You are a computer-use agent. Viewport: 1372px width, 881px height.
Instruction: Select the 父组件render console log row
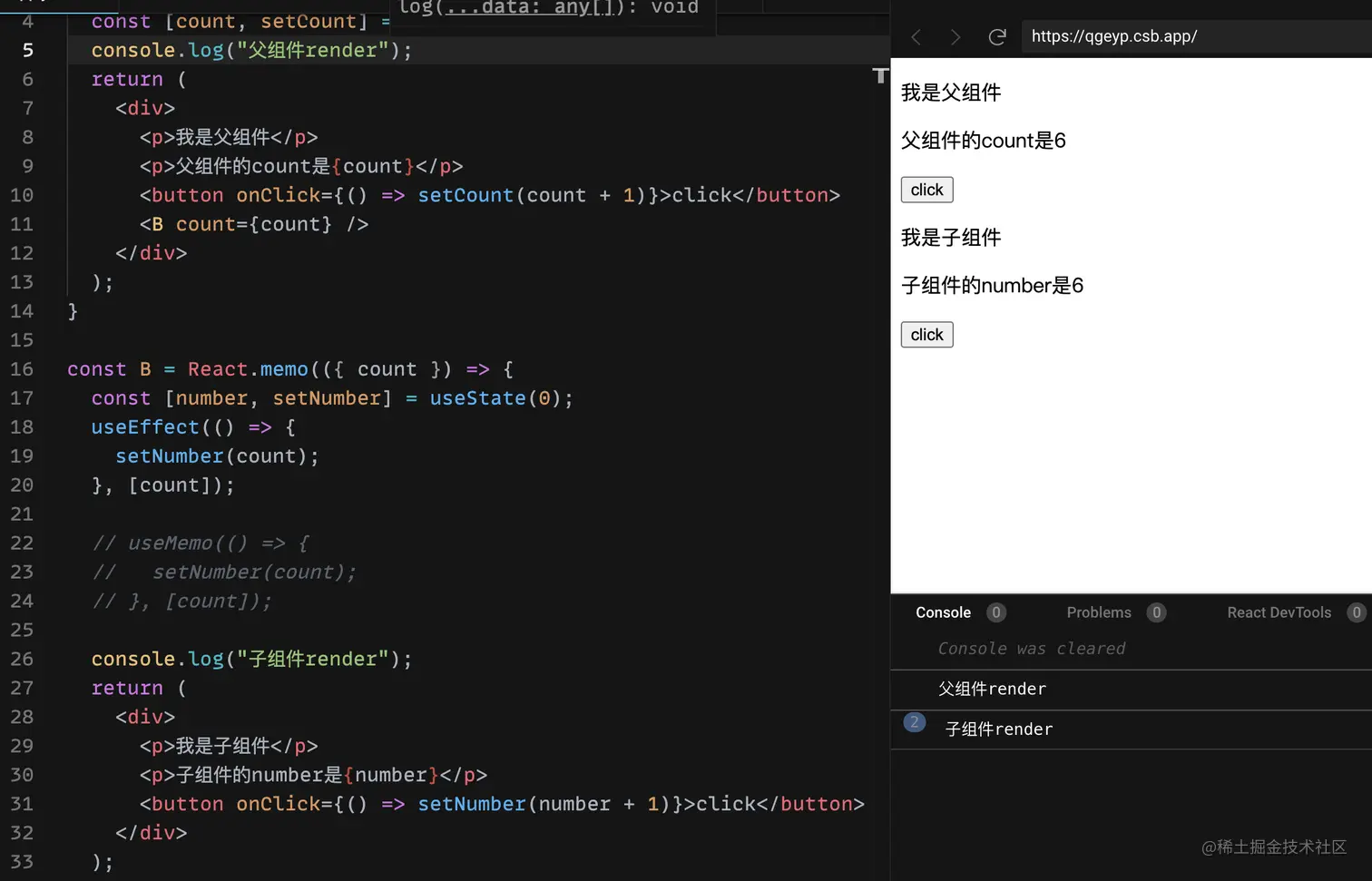1132,690
